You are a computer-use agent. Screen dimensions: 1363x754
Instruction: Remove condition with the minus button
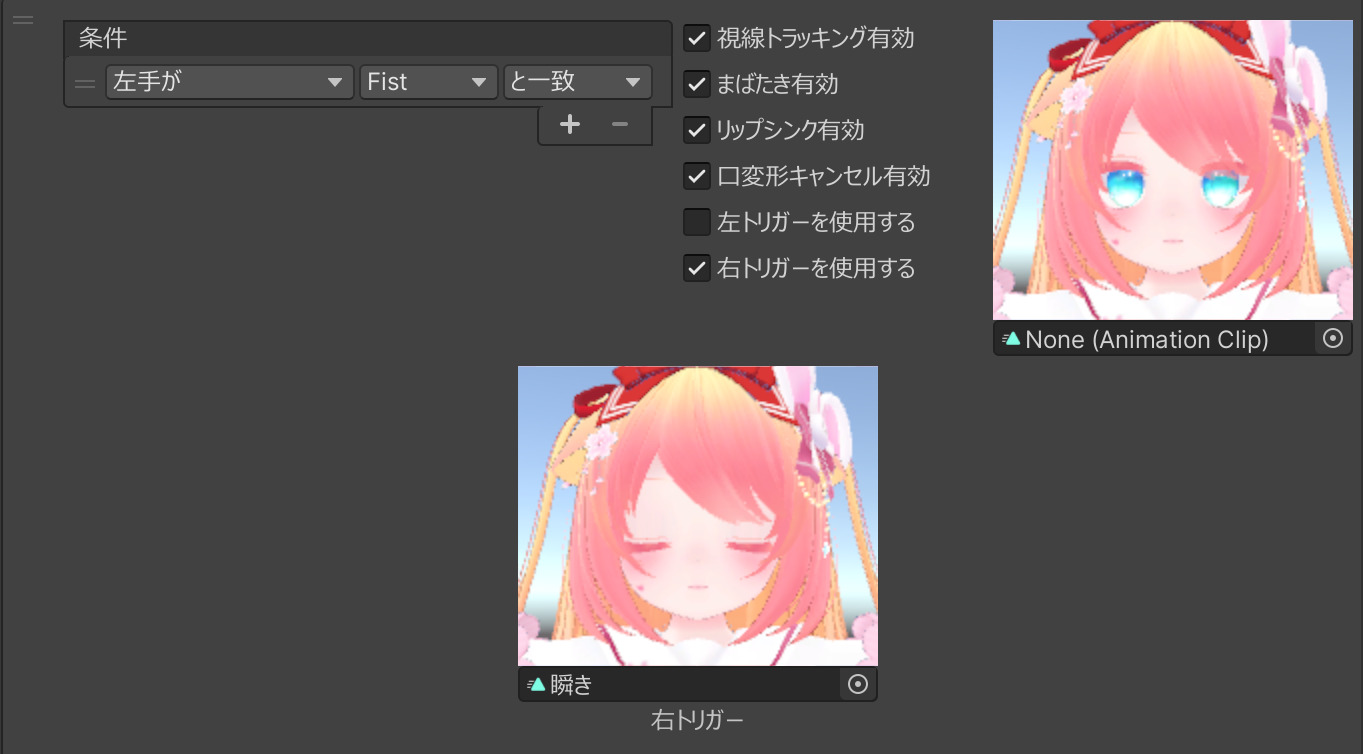pos(620,124)
